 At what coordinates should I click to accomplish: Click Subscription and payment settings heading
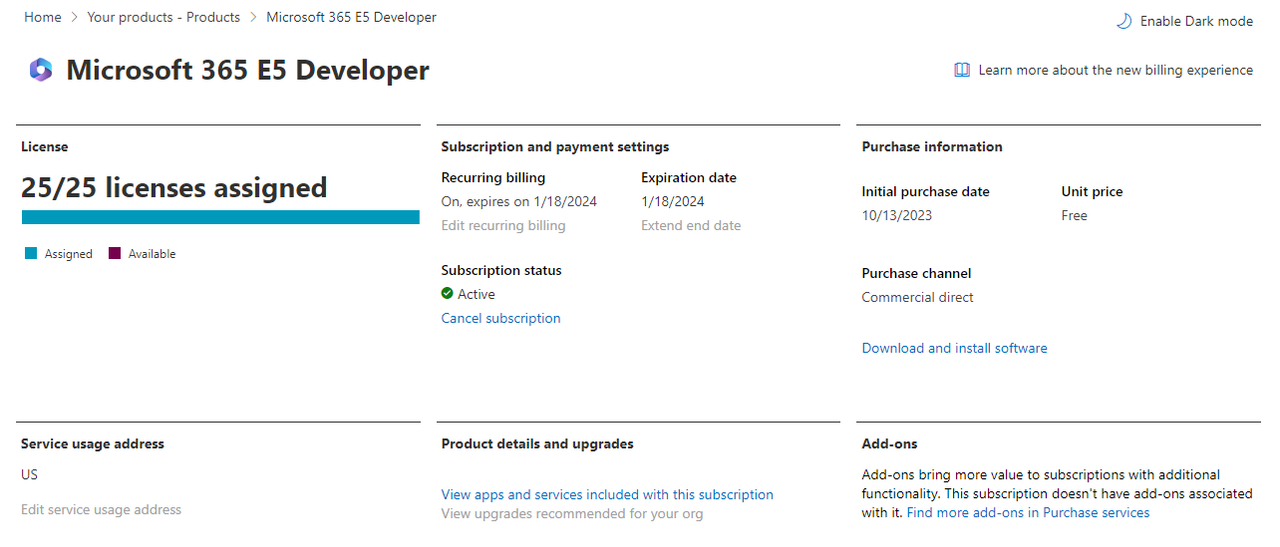tap(555, 147)
